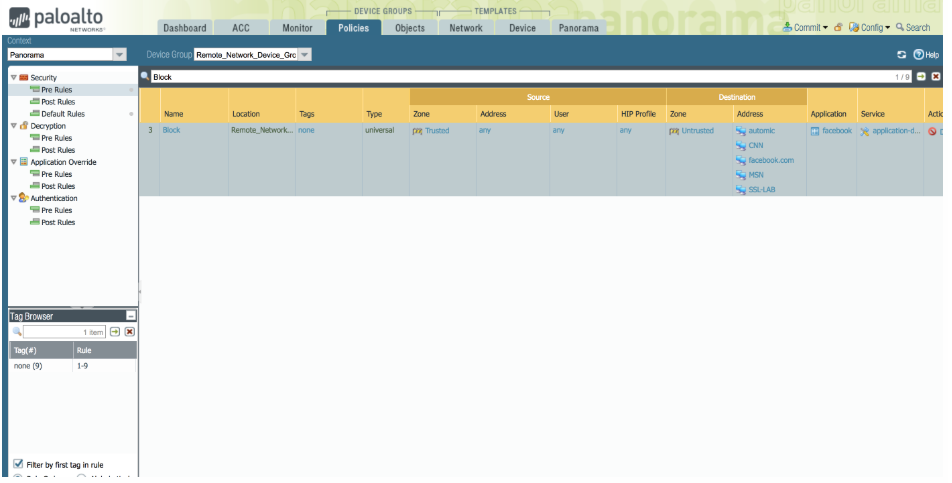This screenshot has width=952, height=483.
Task: Click the Untrusted zone icon
Action: point(674,130)
